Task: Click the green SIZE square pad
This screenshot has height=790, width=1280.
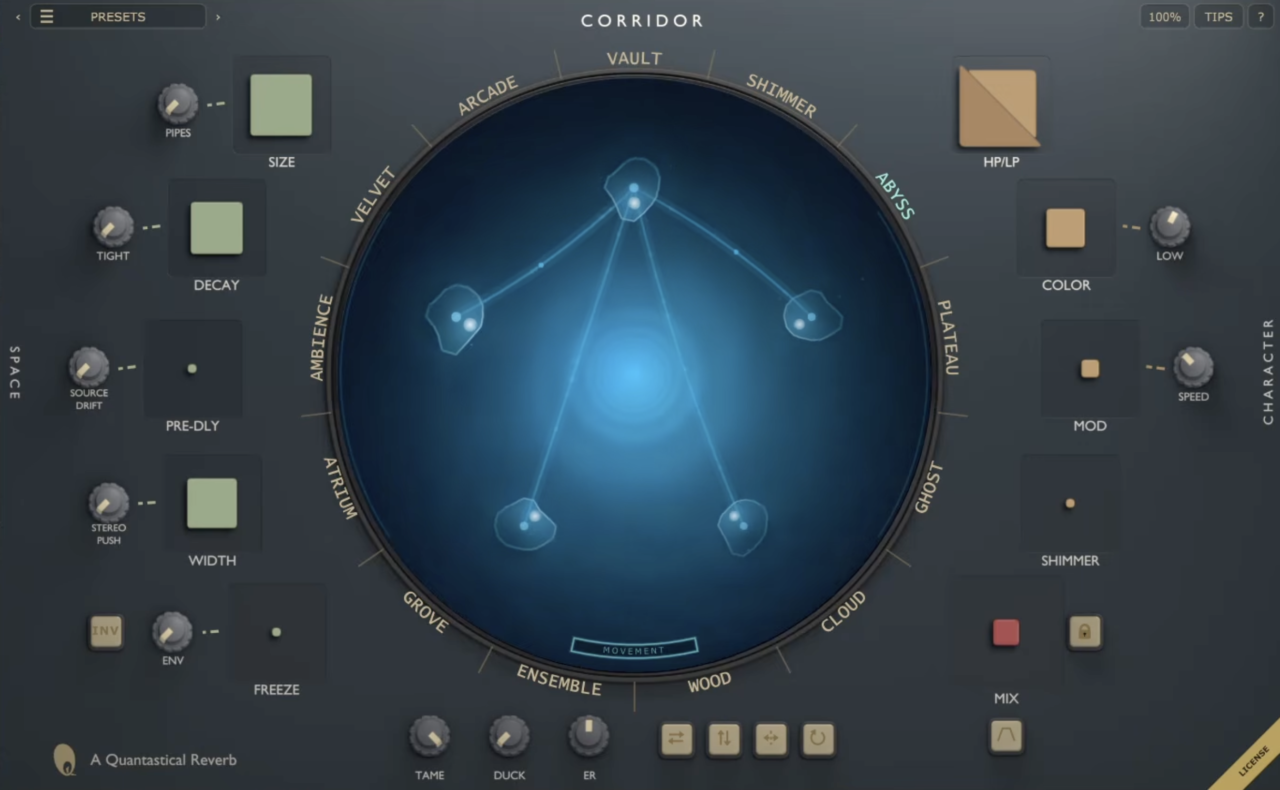Action: [x=281, y=105]
